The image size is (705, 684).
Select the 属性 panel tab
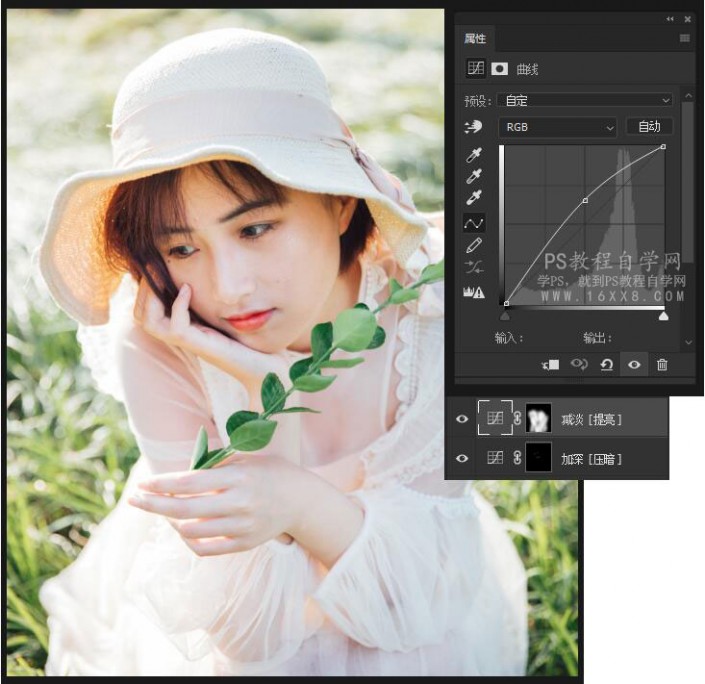click(474, 39)
